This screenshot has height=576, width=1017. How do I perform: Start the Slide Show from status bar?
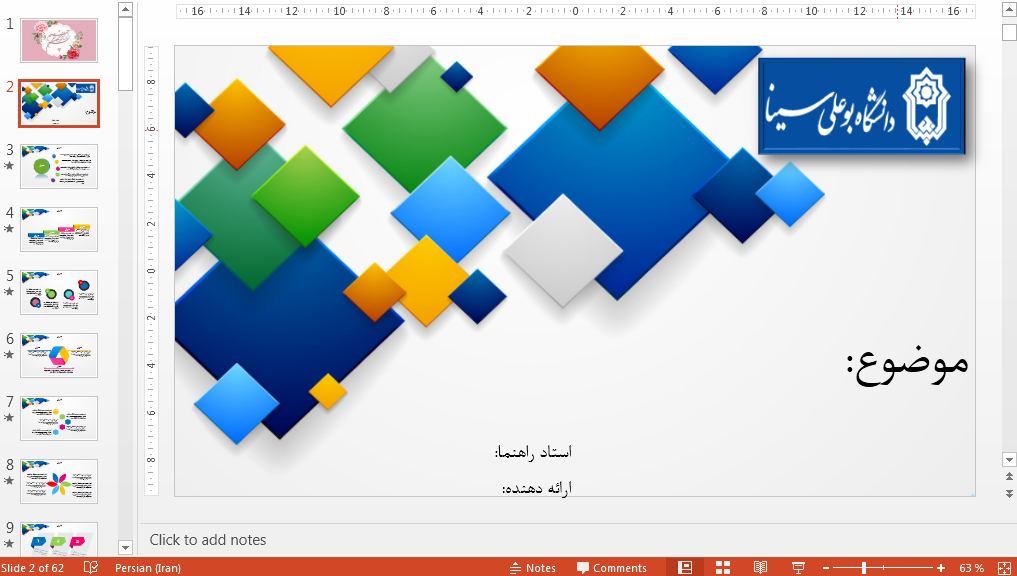pos(798,568)
